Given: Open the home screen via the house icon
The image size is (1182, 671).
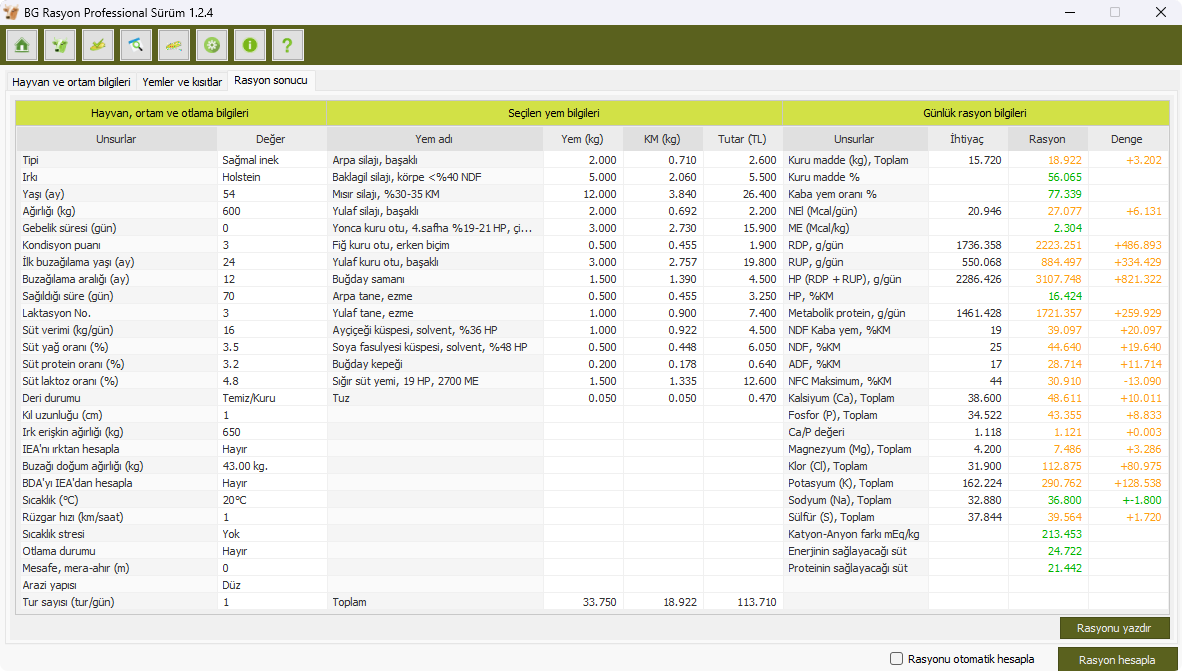Looking at the screenshot, I should tap(22, 45).
